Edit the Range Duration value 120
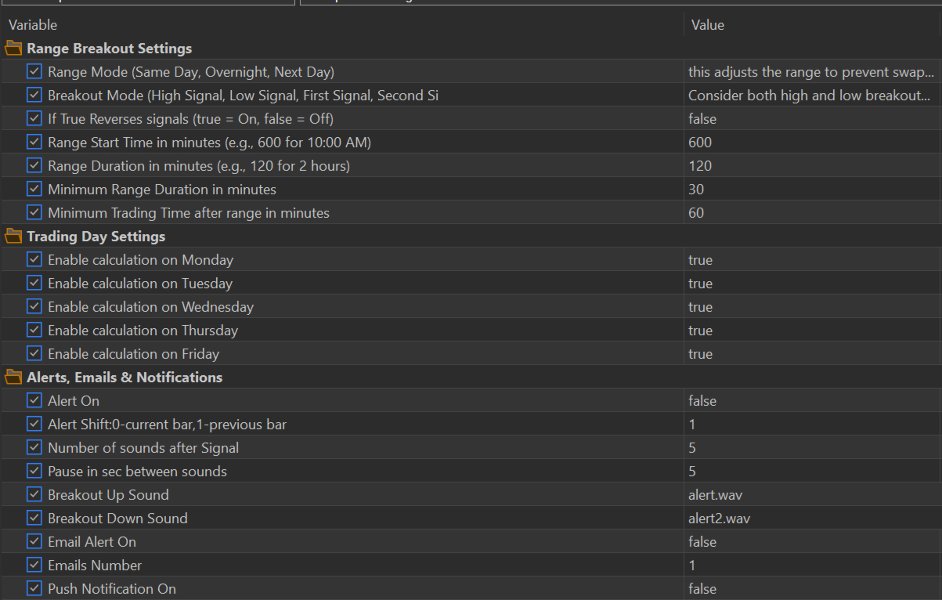 click(700, 166)
